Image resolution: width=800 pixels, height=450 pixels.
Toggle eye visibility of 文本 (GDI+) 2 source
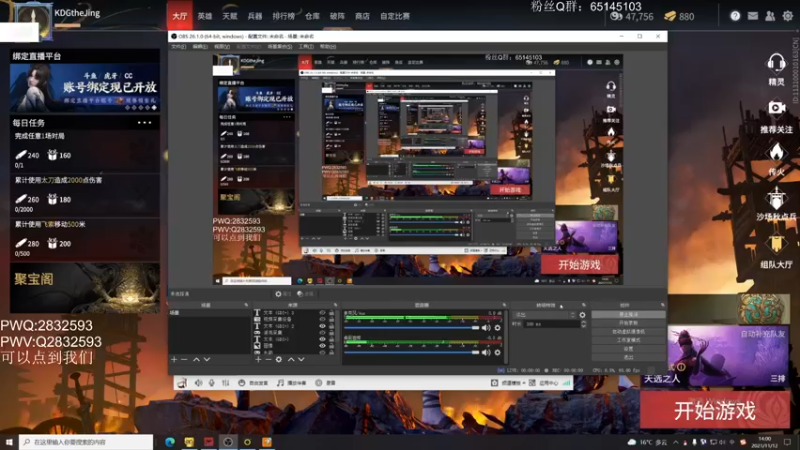(322, 326)
